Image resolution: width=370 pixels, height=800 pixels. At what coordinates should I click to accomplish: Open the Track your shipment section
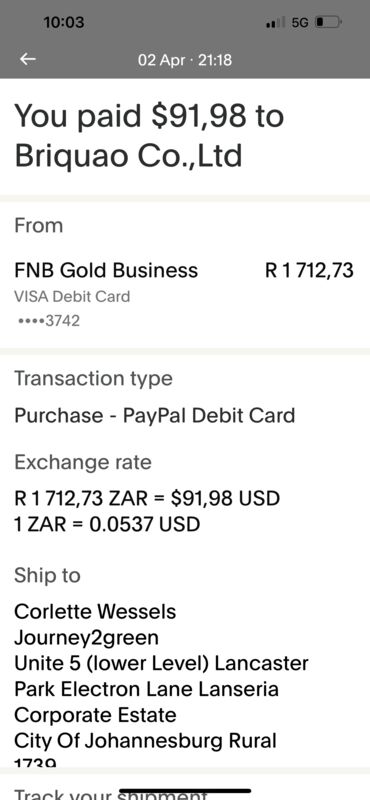(110, 794)
